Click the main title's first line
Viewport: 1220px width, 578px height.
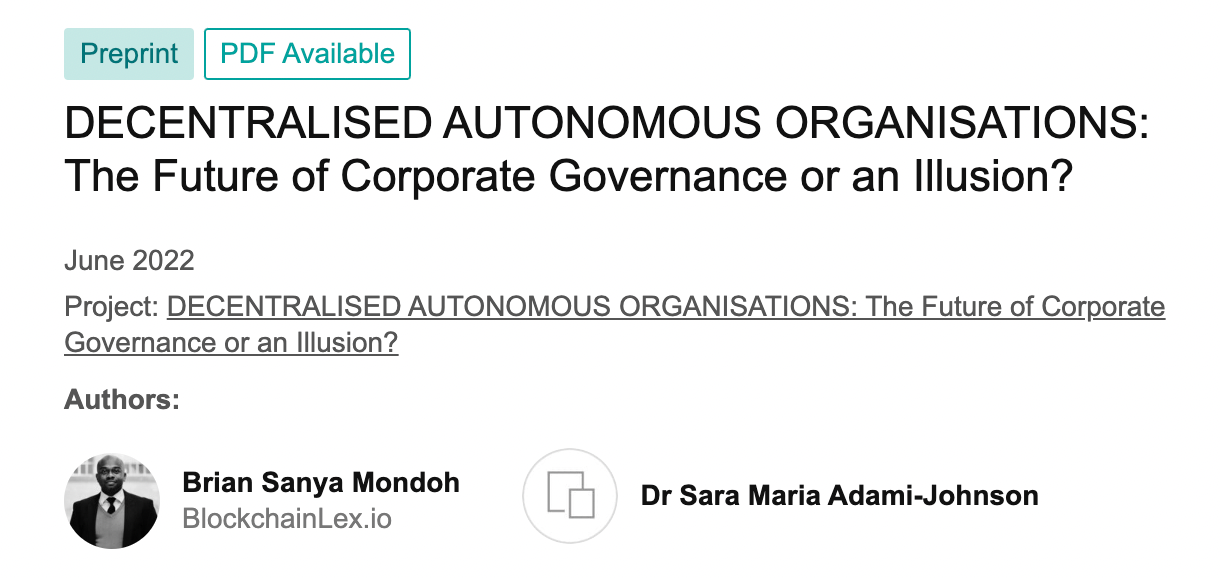click(x=607, y=126)
